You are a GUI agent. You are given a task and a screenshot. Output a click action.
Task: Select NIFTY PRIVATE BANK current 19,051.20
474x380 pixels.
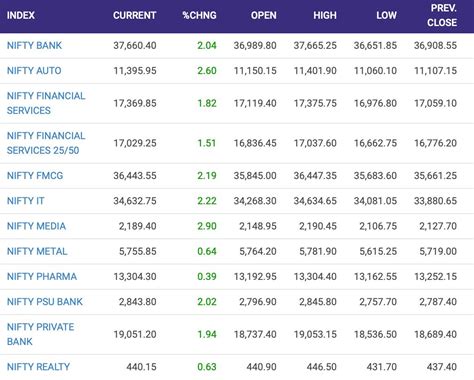click(135, 334)
